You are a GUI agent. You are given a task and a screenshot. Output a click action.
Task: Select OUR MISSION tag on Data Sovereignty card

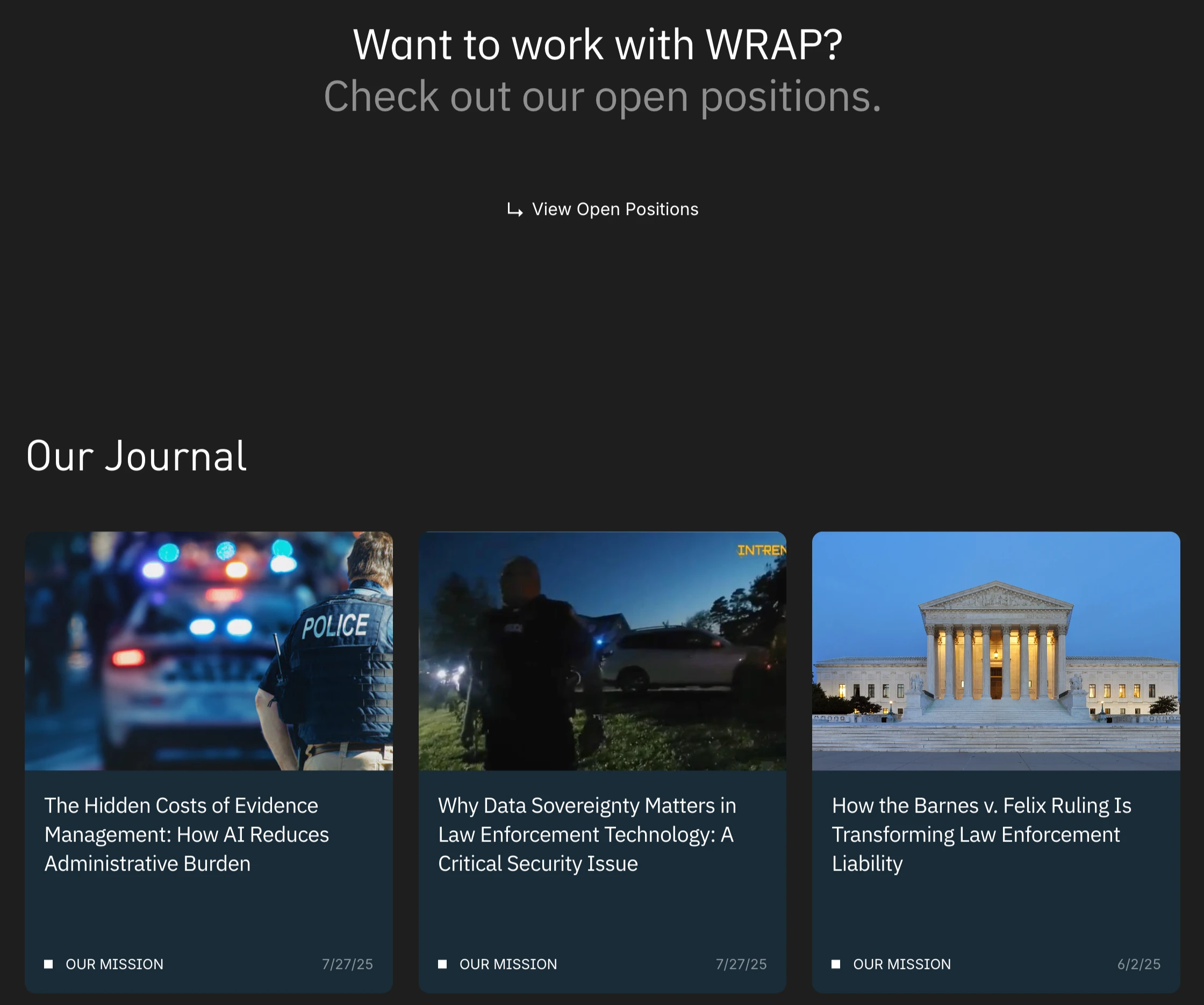click(508, 964)
